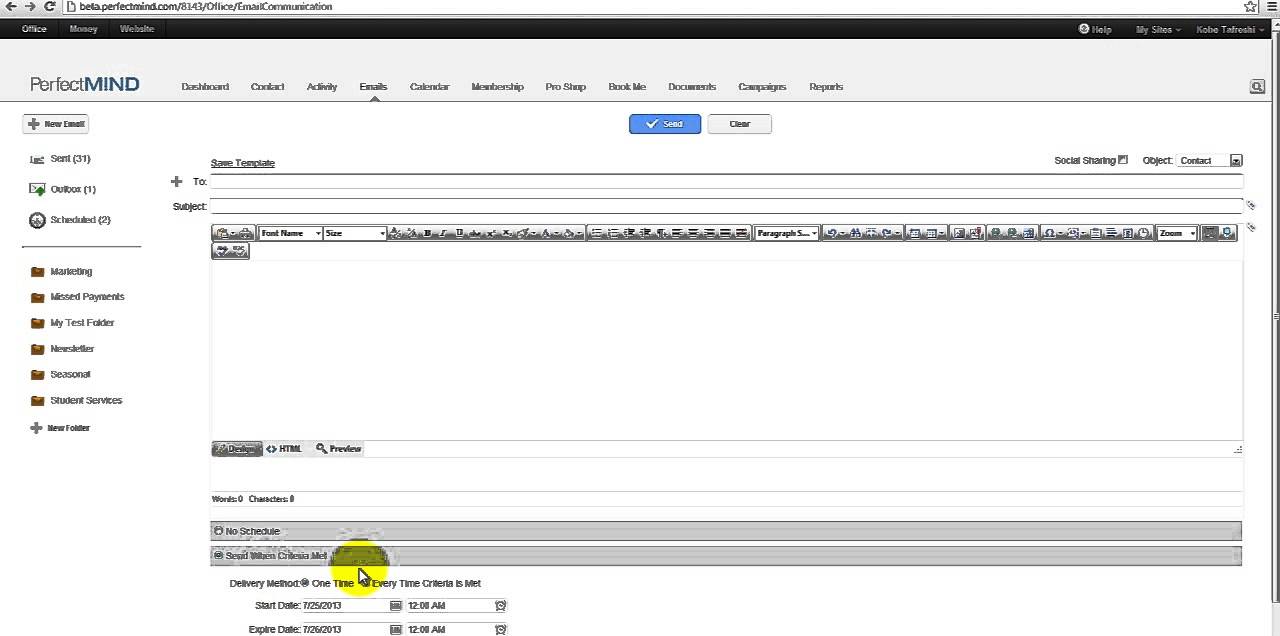Screen dimensions: 1280x636
Task: Open the Calendar menu
Action: click(429, 87)
